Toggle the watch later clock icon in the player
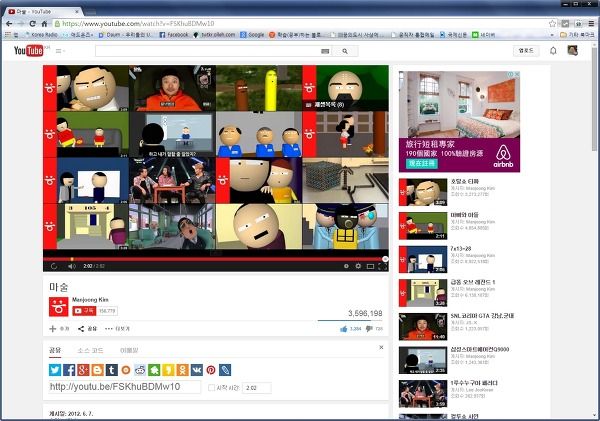This screenshot has width=600, height=421. pyautogui.click(x=346, y=266)
